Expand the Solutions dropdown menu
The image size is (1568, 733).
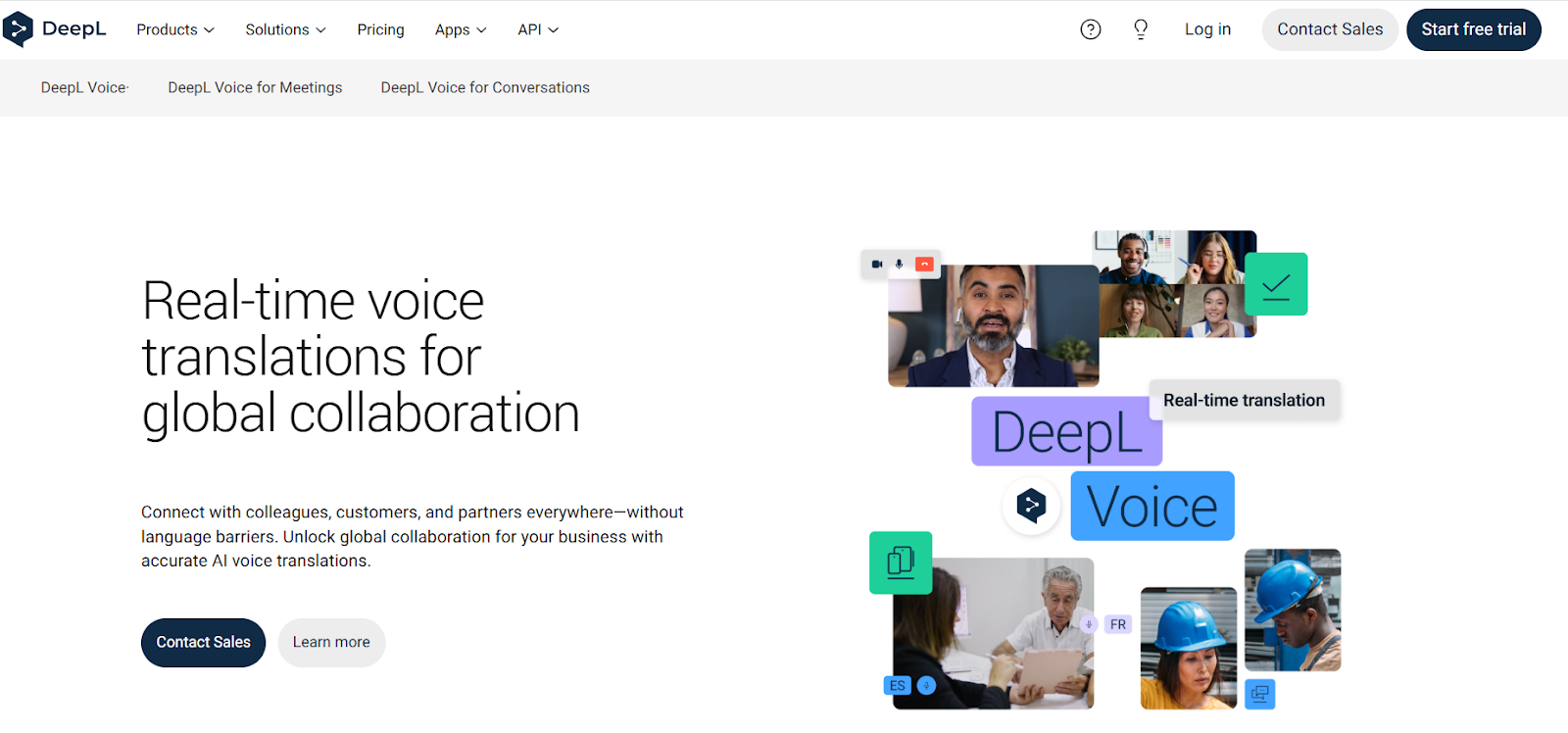tap(285, 30)
